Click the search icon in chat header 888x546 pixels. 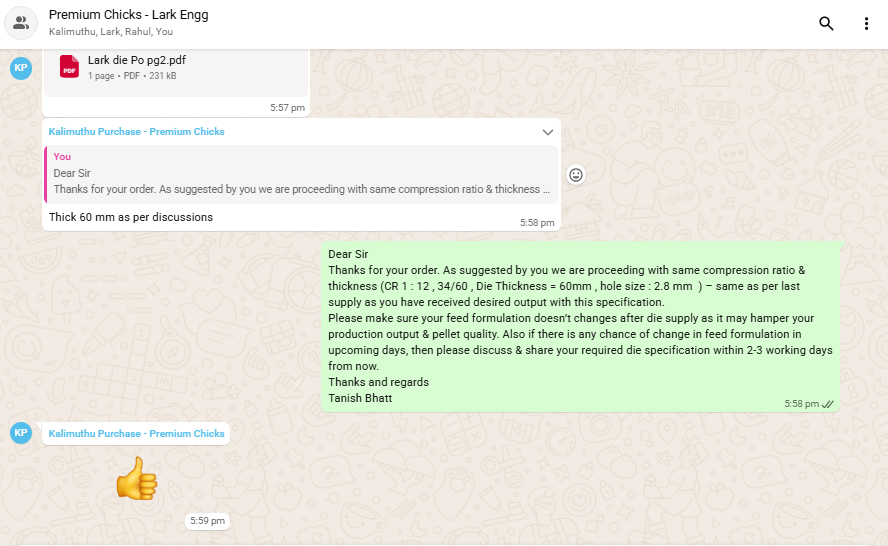(826, 24)
